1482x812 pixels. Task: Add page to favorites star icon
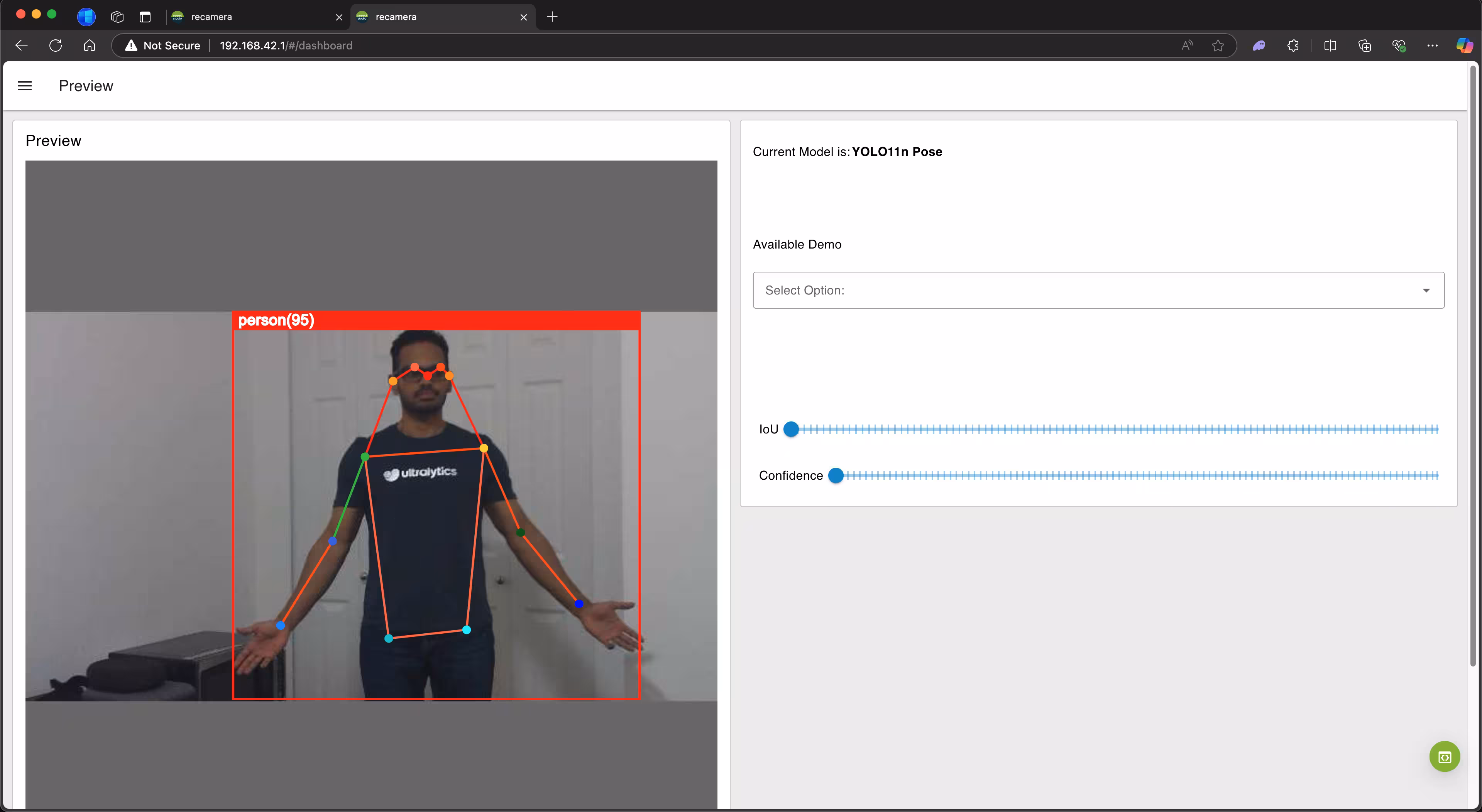point(1217,46)
